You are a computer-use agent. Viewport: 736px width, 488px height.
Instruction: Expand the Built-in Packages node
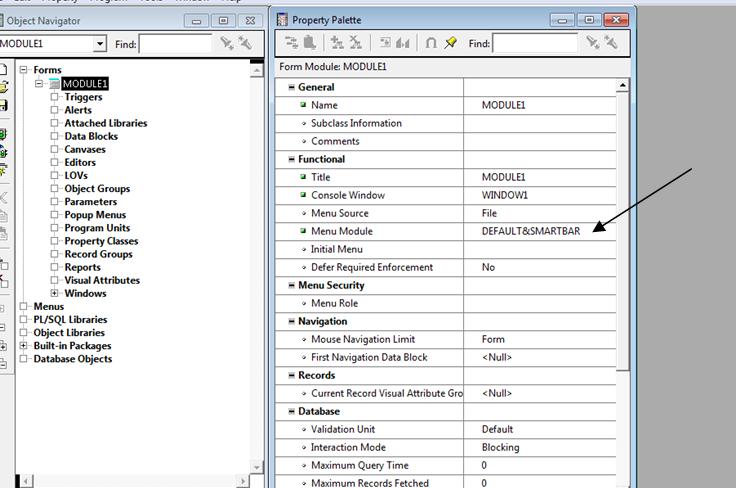24,346
